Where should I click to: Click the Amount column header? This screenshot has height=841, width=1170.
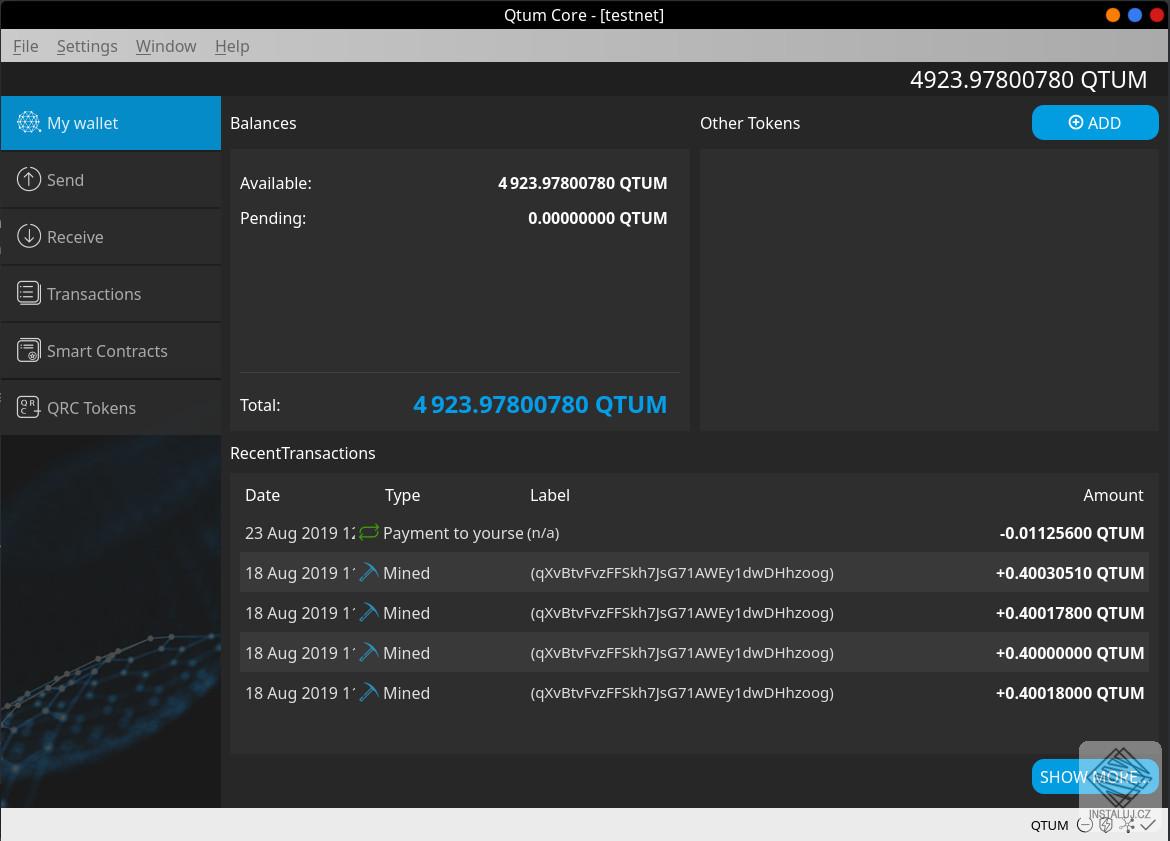(x=1113, y=495)
